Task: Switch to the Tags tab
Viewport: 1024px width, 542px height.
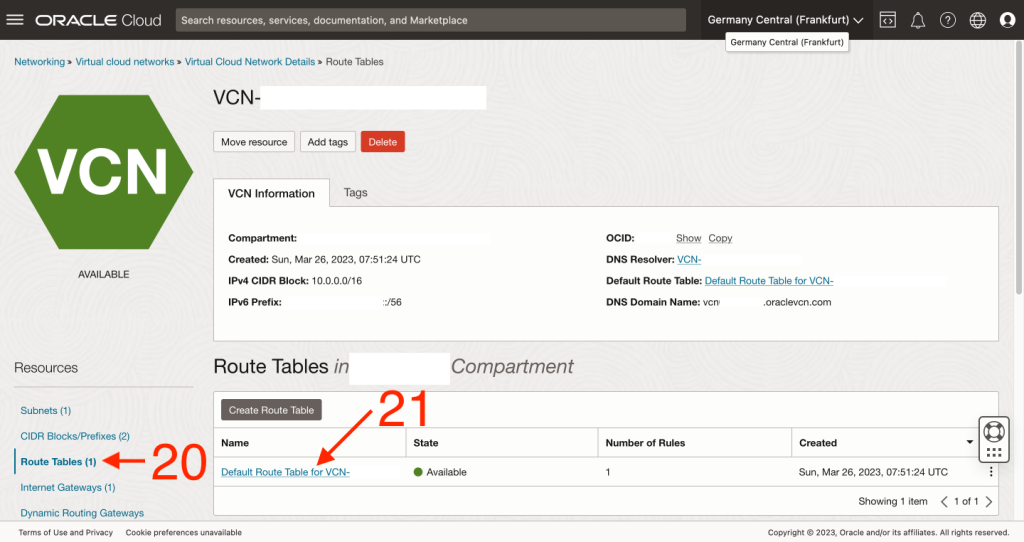Action: pos(355,192)
